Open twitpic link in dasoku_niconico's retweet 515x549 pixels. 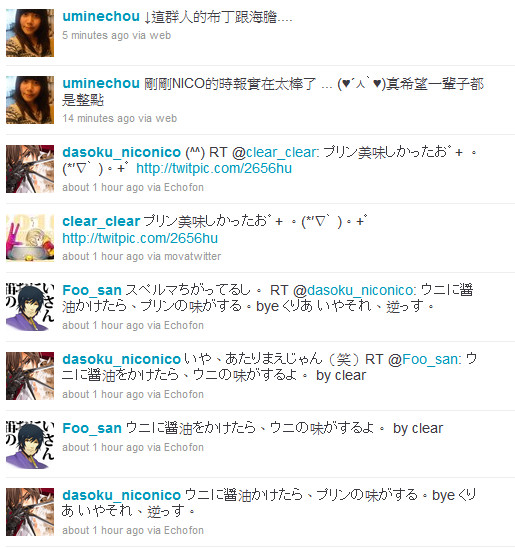[214, 168]
